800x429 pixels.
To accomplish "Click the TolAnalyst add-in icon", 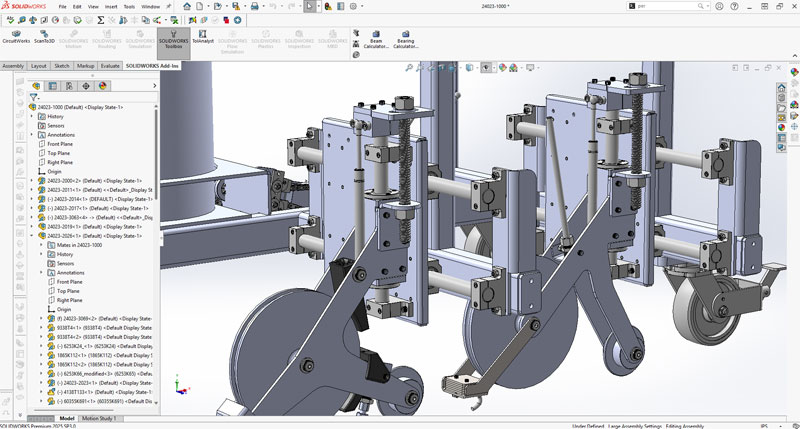I will (x=204, y=35).
